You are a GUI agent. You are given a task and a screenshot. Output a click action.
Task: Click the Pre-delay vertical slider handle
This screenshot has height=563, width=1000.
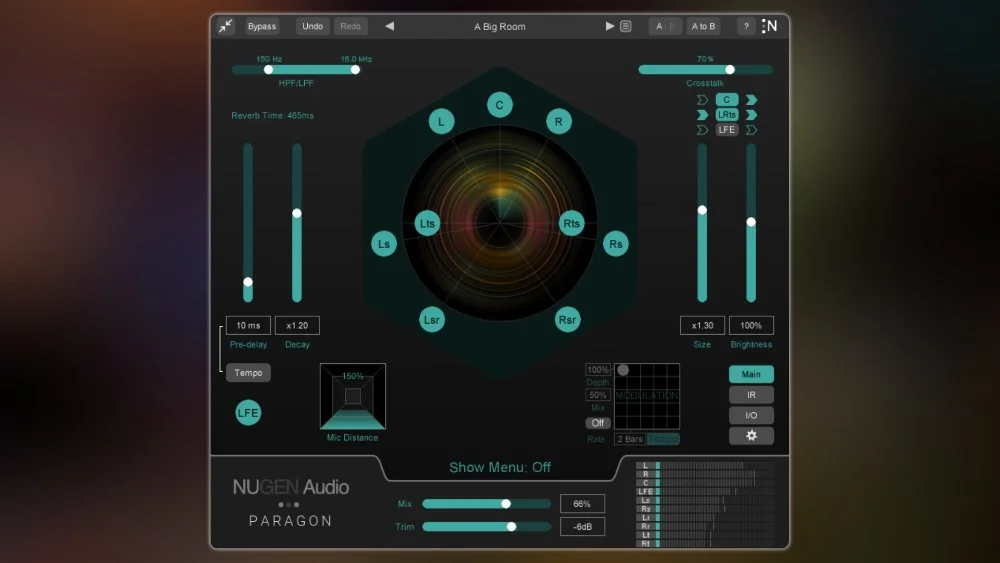pyautogui.click(x=248, y=282)
